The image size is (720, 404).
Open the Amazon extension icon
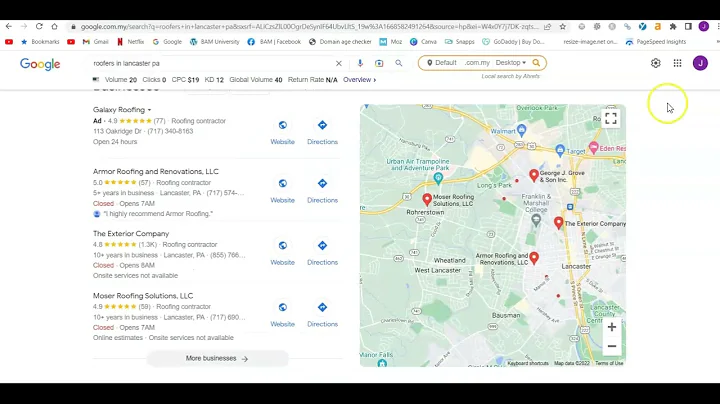coord(658,27)
